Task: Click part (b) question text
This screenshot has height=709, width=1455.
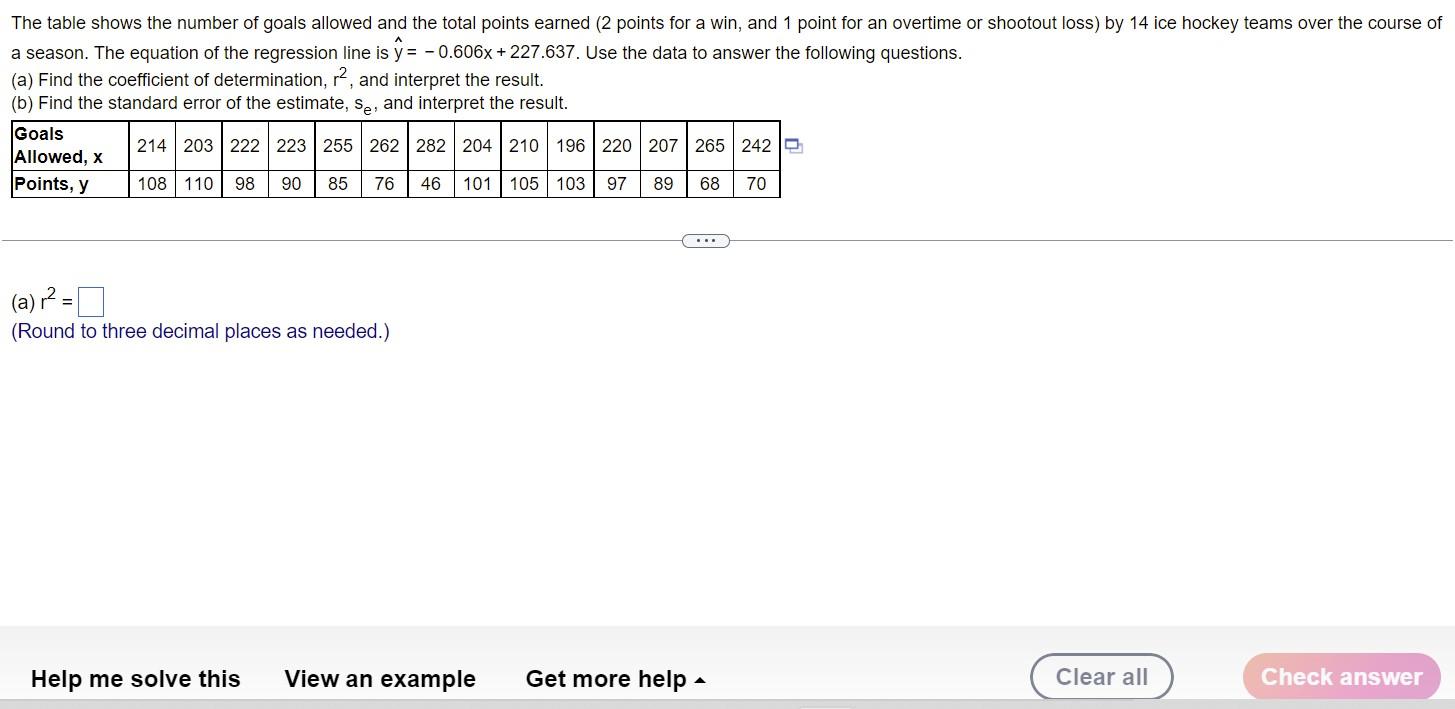Action: coord(289,102)
